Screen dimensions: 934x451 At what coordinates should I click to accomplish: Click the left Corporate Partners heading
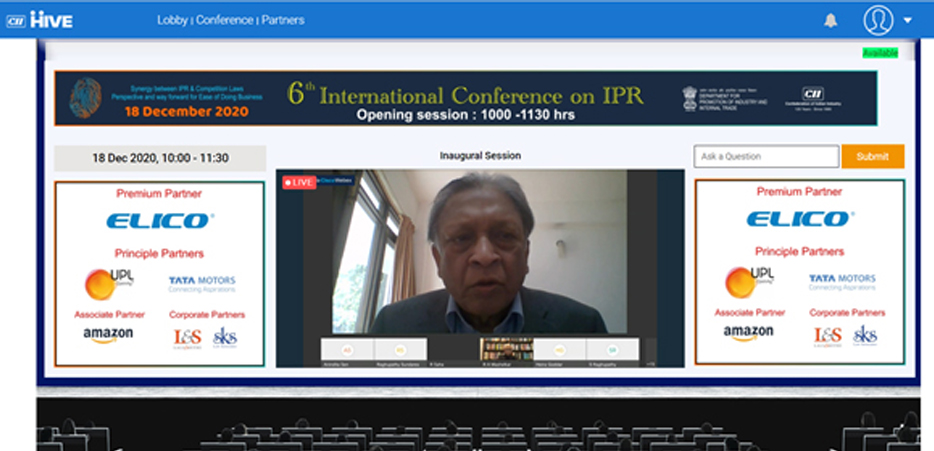pos(207,315)
